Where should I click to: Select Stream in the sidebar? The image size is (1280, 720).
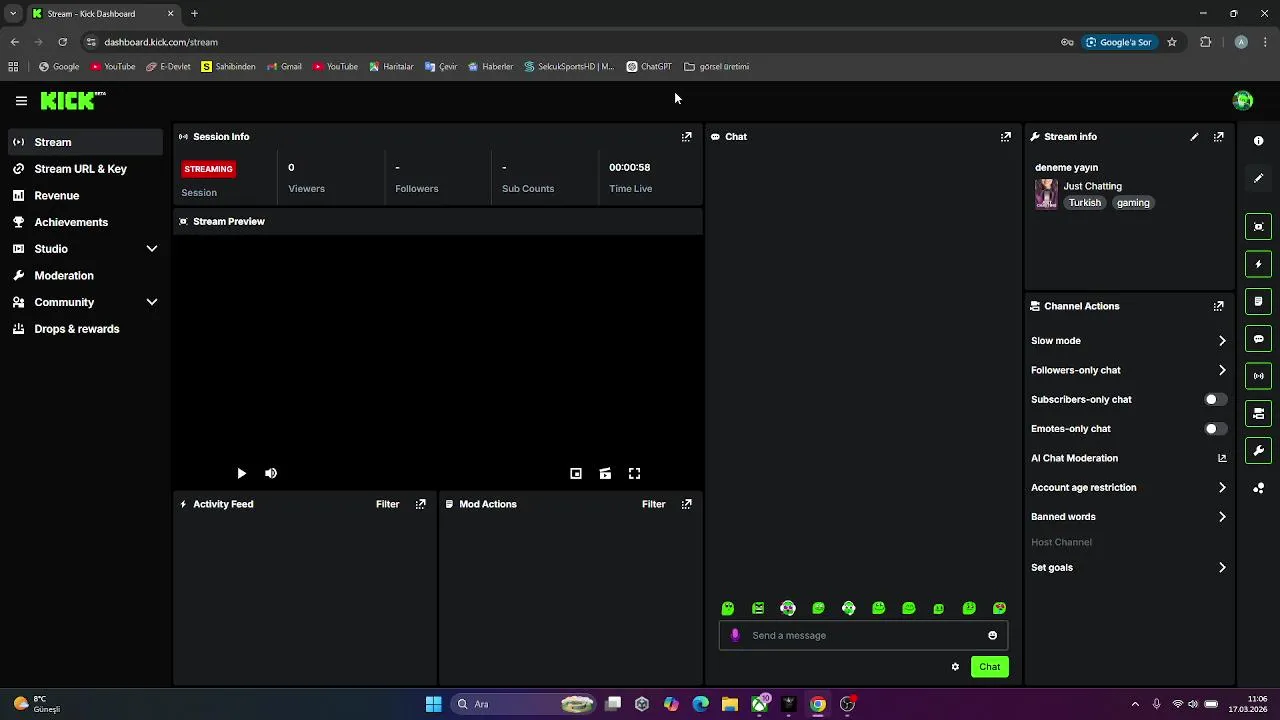85,142
